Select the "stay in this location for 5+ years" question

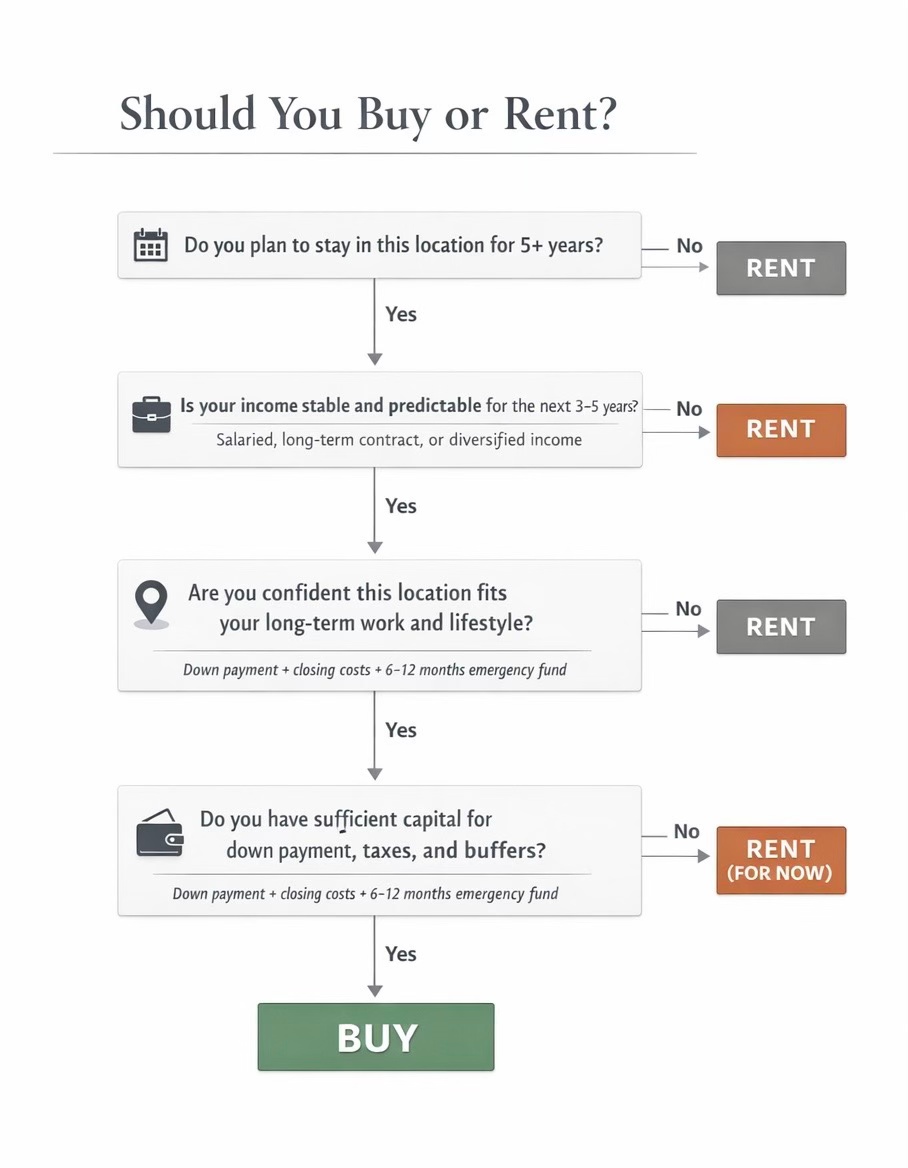(394, 245)
